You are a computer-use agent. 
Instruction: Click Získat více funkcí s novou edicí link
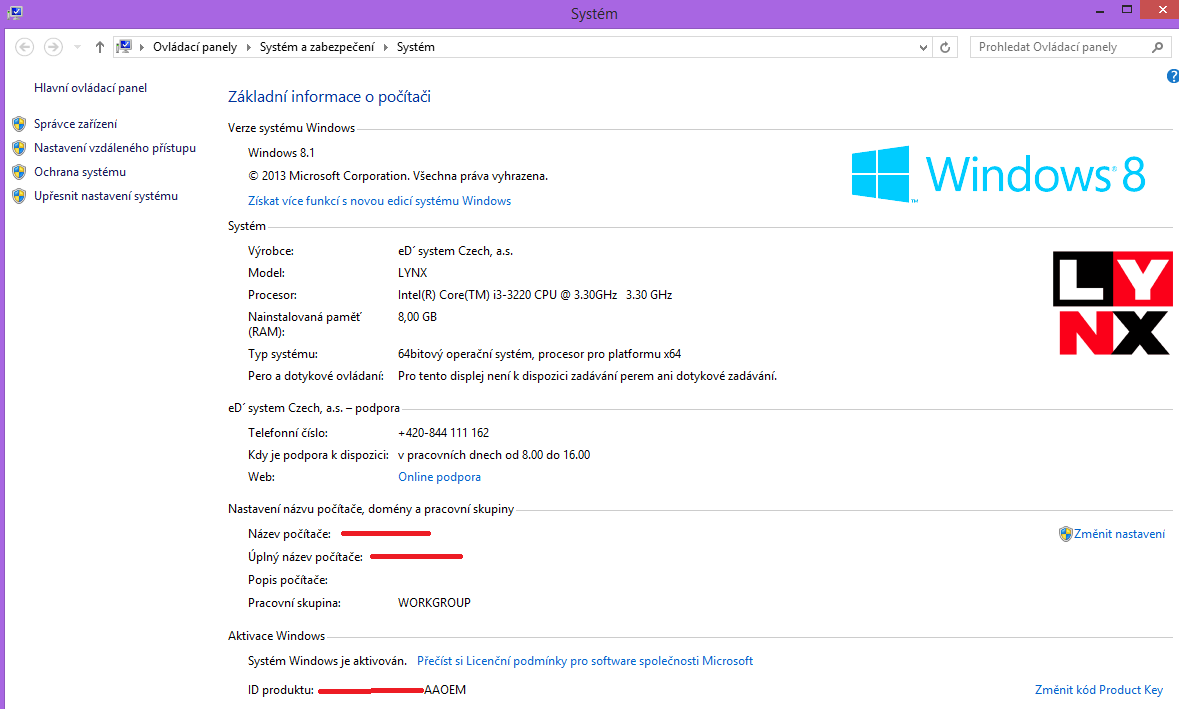click(x=380, y=201)
